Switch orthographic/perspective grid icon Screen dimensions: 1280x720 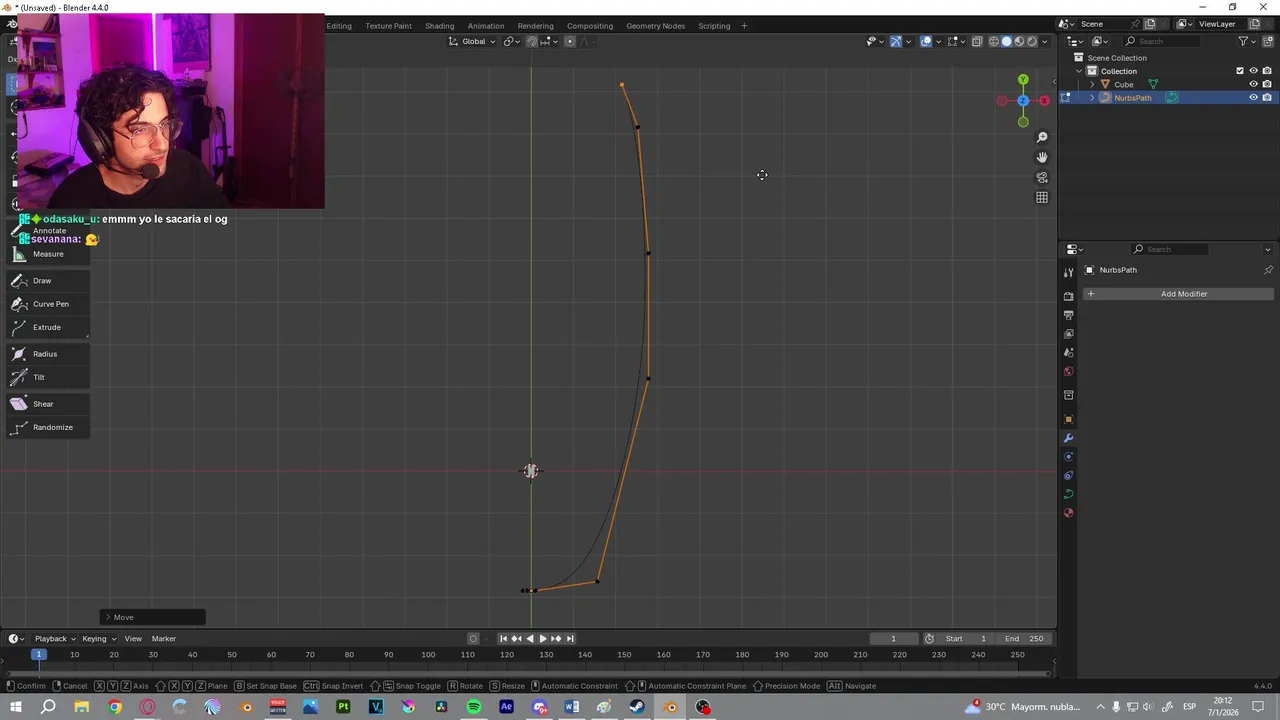1042,197
